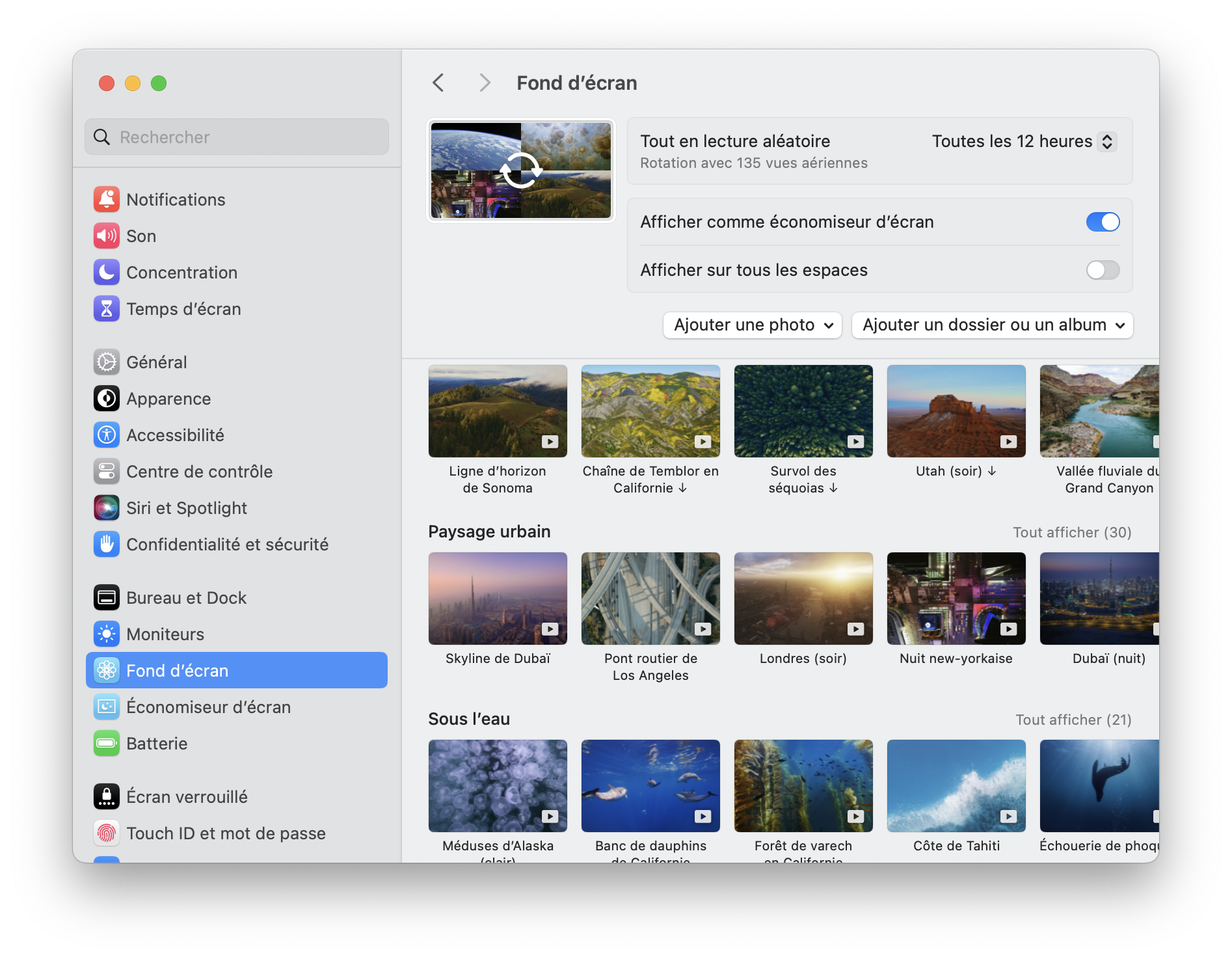The width and height of the screenshot is (1232, 959).
Task: Click the Siri et Spotlight icon
Action: coord(107,508)
